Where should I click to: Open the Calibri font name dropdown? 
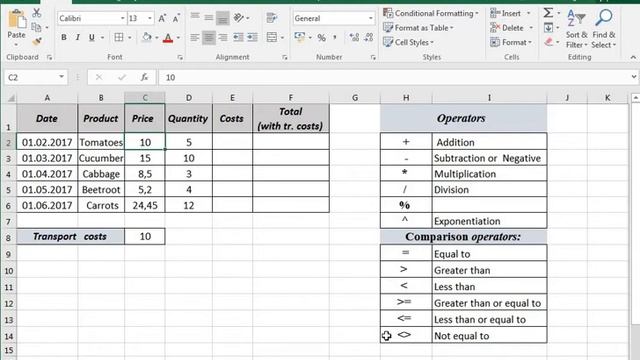click(x=122, y=18)
